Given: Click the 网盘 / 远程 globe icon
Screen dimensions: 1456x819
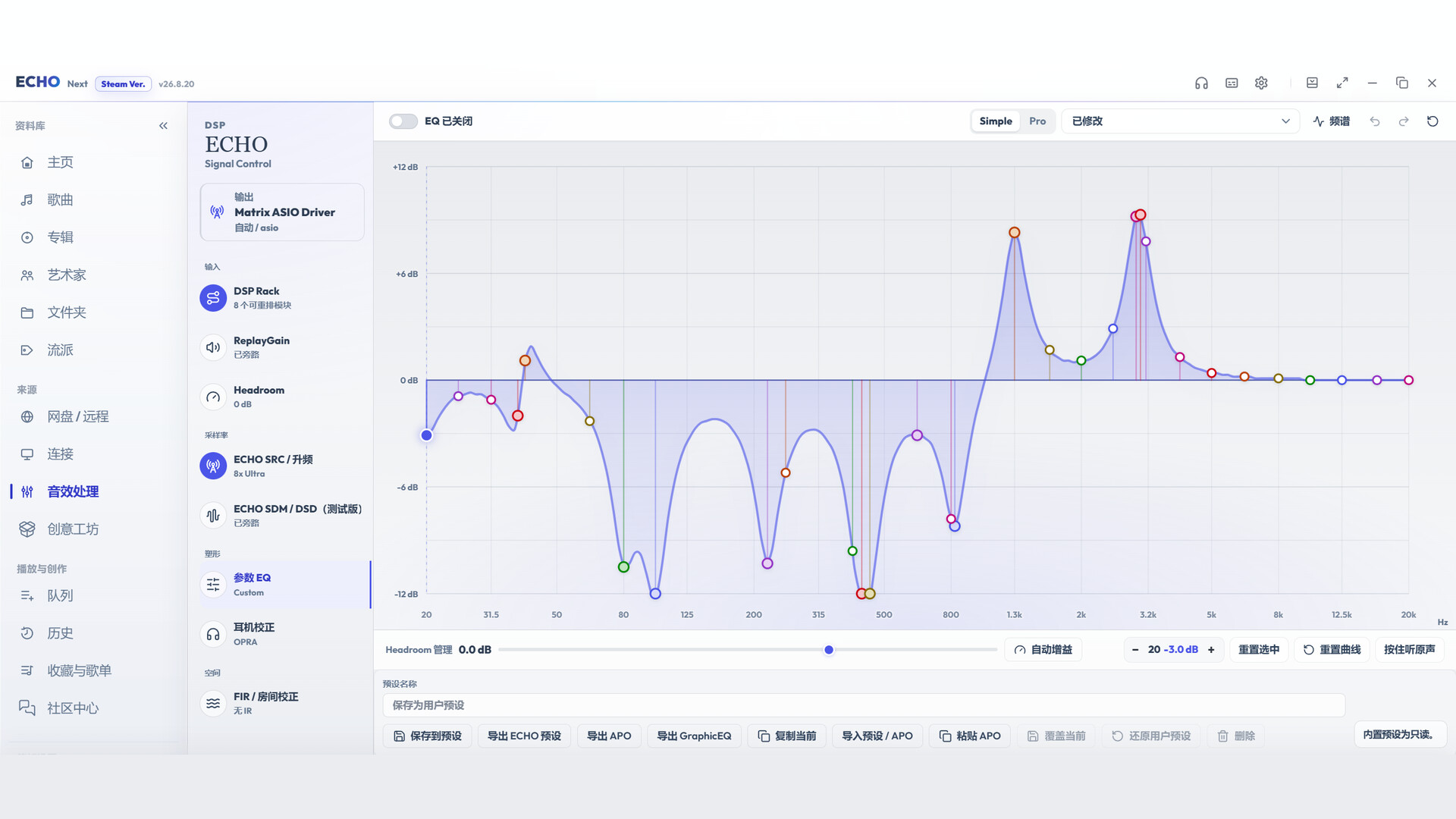Looking at the screenshot, I should tap(27, 416).
